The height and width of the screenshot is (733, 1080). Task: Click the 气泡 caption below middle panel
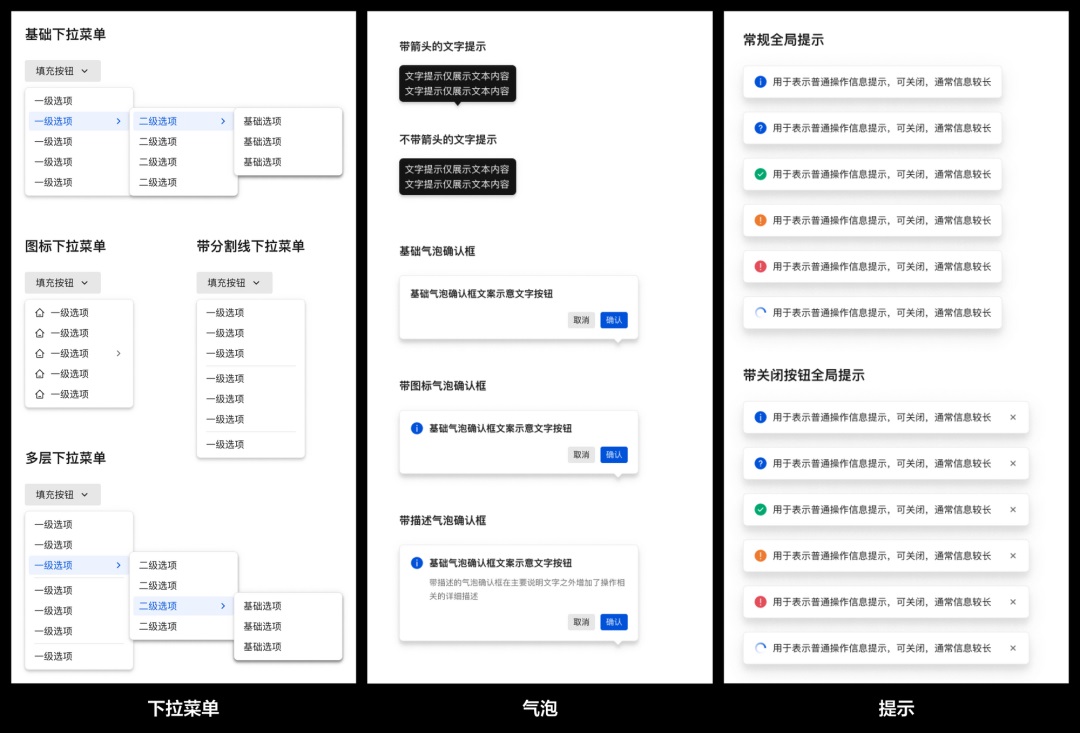click(540, 708)
